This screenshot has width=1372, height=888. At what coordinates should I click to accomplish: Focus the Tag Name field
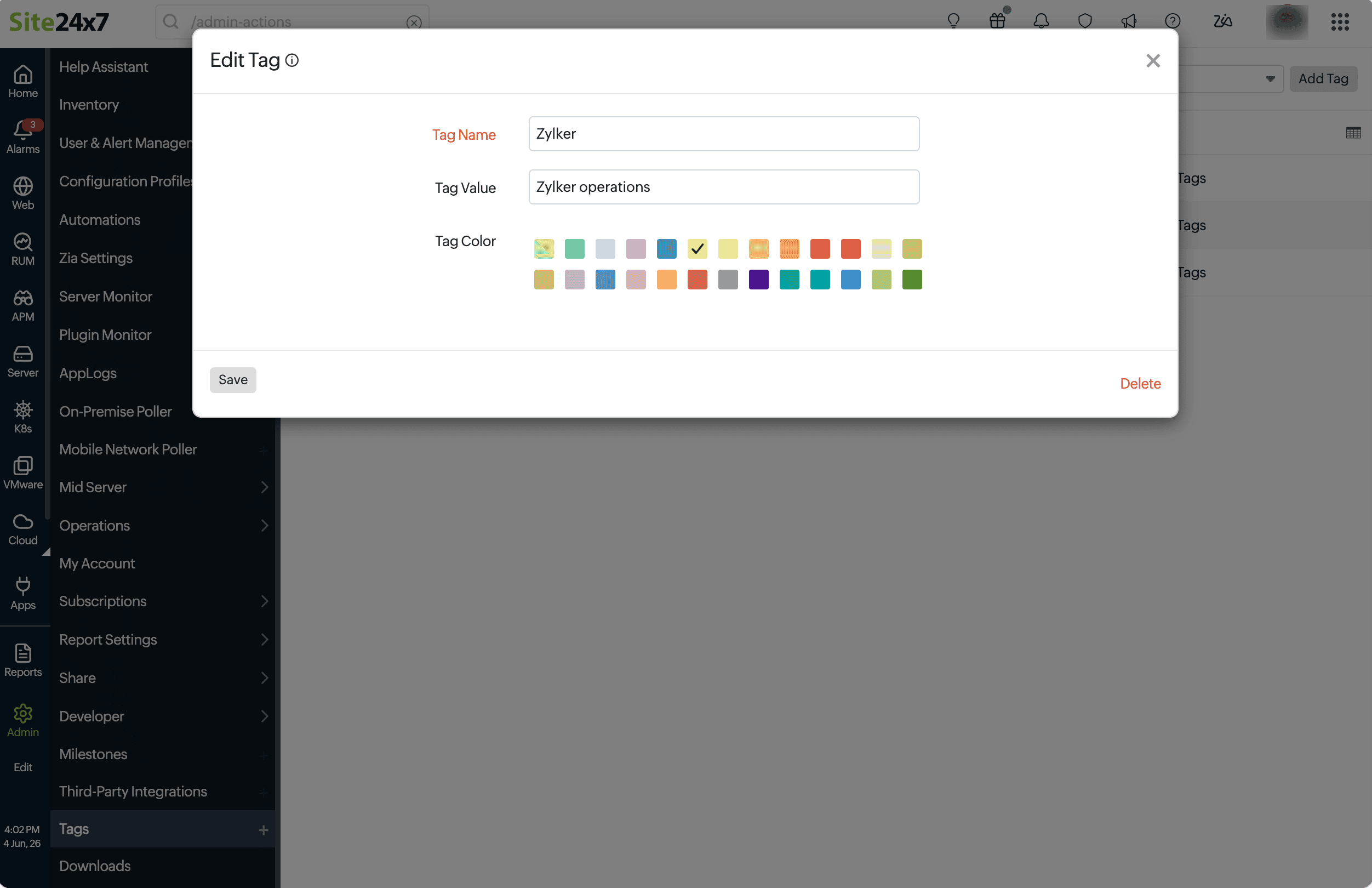pyautogui.click(x=724, y=134)
